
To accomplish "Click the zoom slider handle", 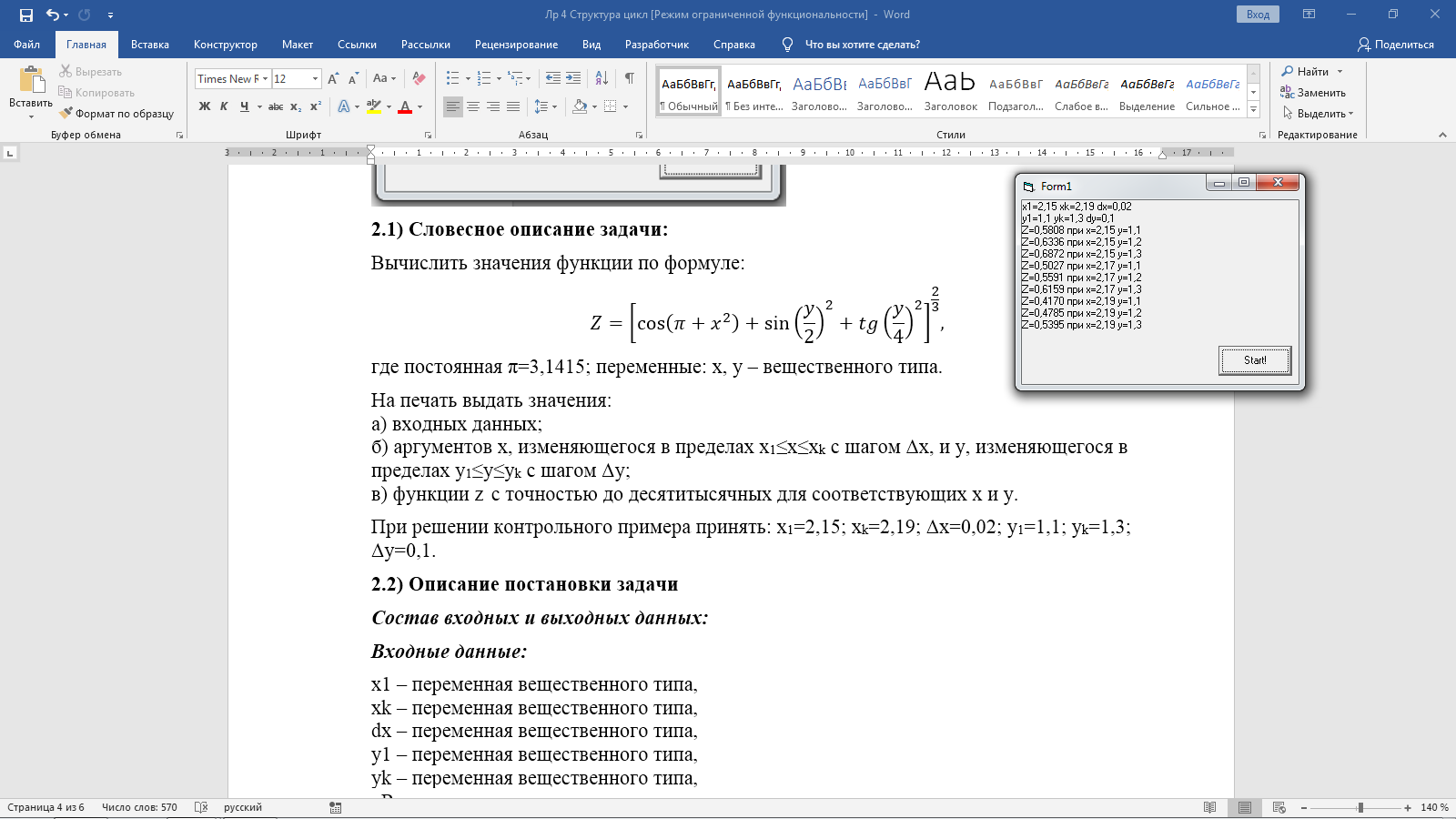I will pyautogui.click(x=1360, y=807).
